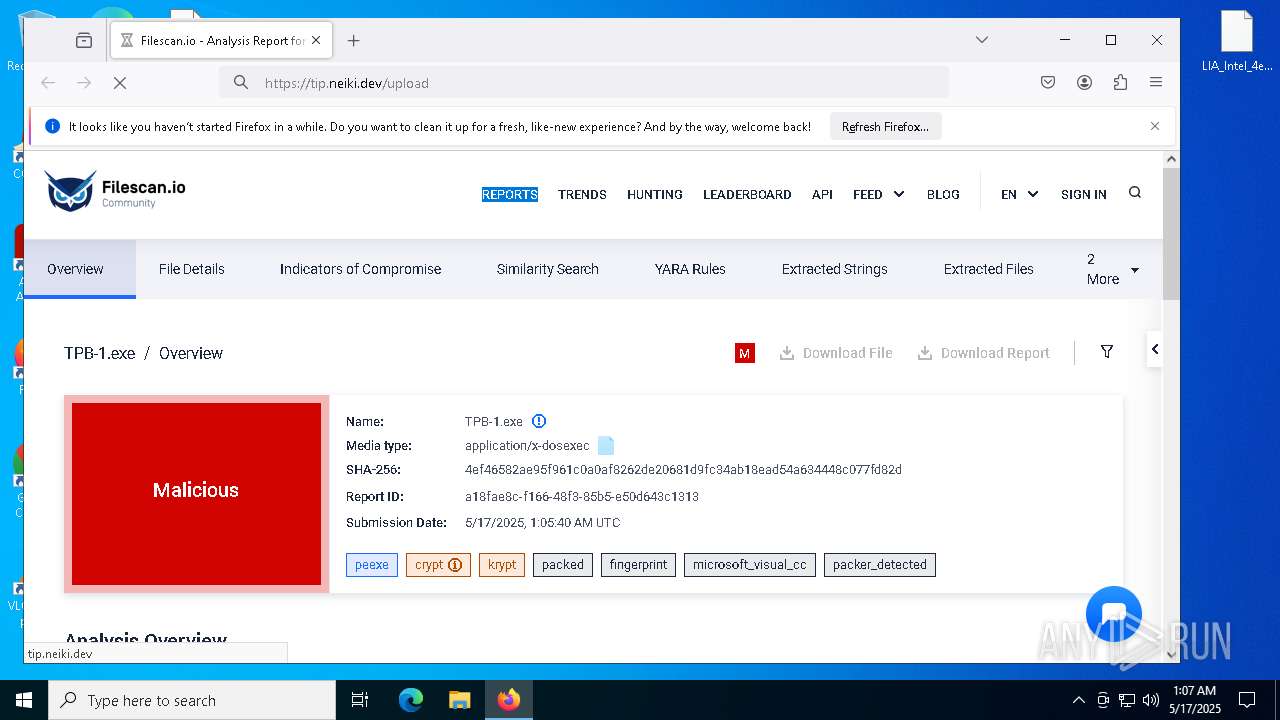Go forward arrow in Firefox toolbar
Screen dimensions: 1280x720
point(84,83)
